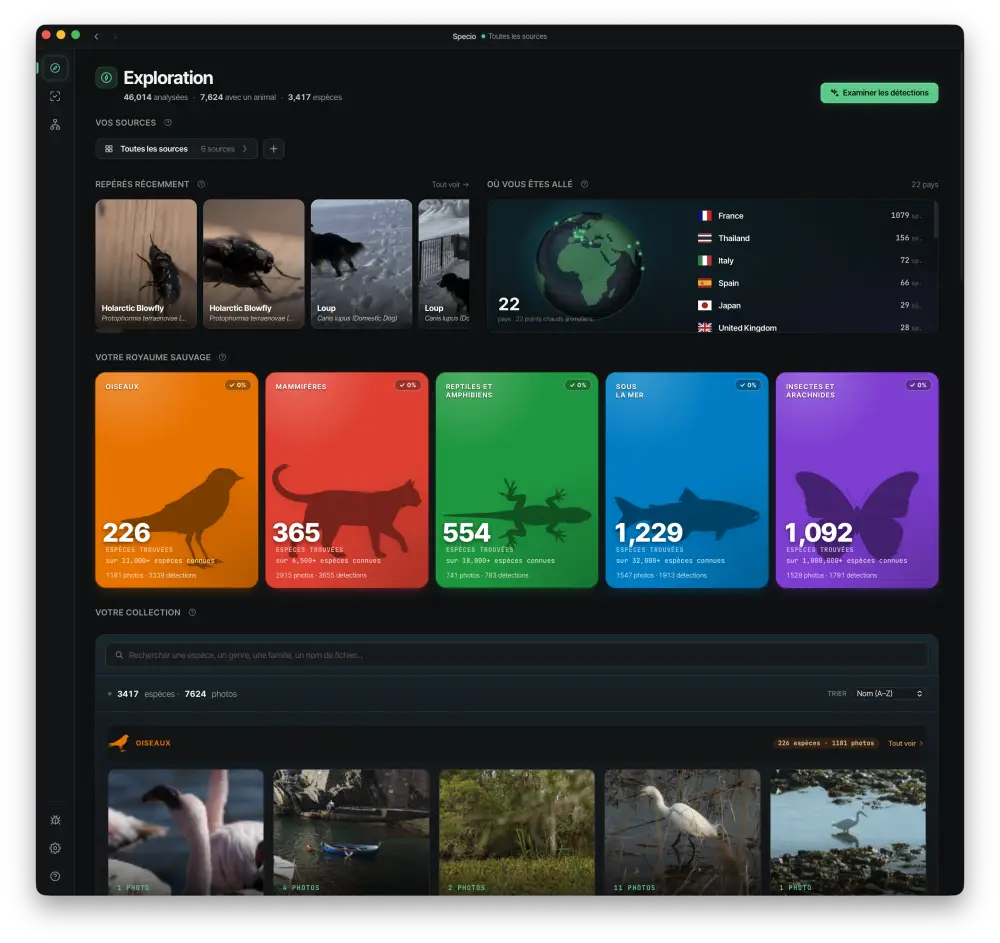Open the forest thumbnail with 2 photos
This screenshot has width=1000, height=943.
tap(517, 832)
